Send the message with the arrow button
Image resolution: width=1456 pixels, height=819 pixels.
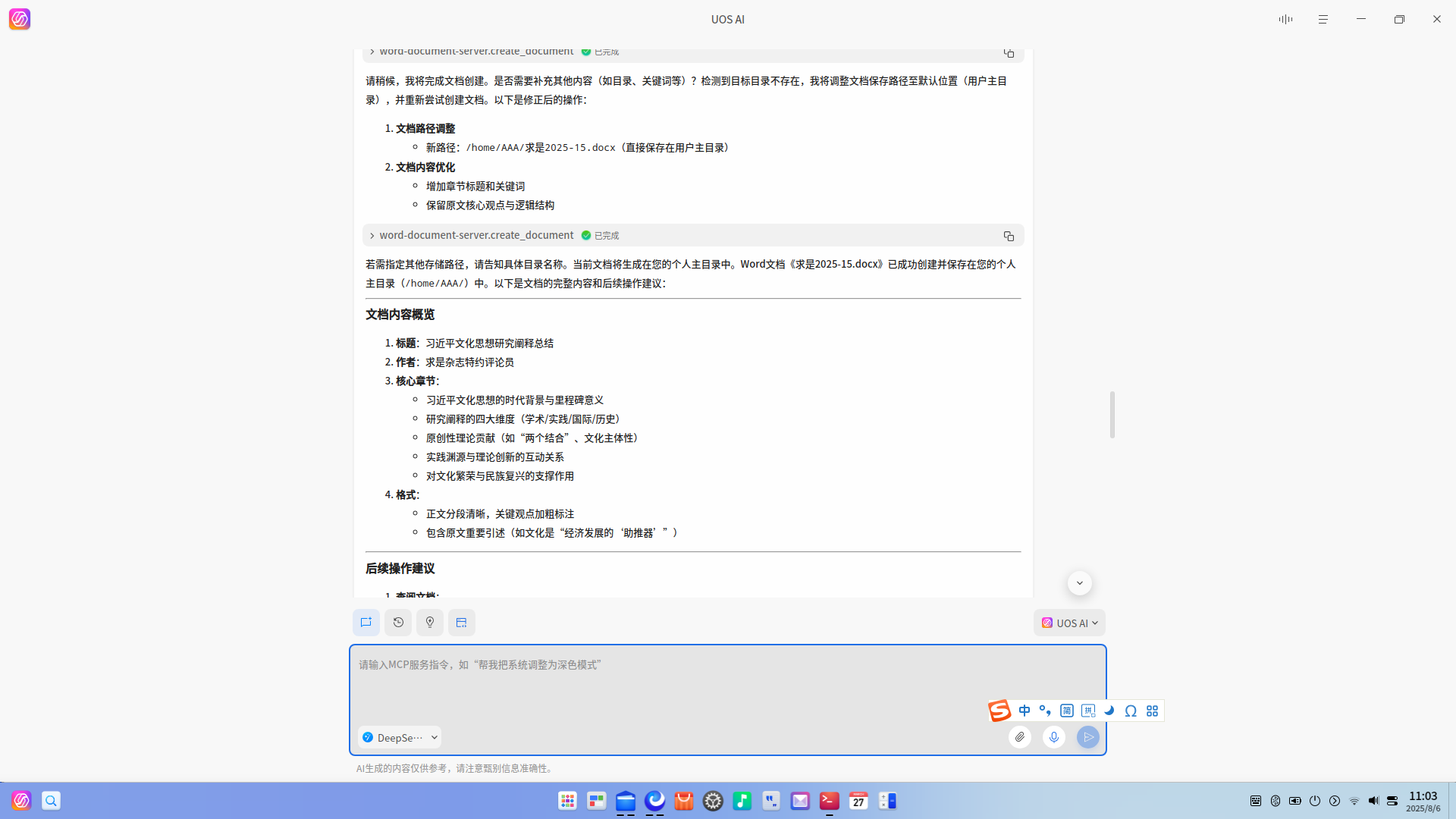(x=1088, y=737)
